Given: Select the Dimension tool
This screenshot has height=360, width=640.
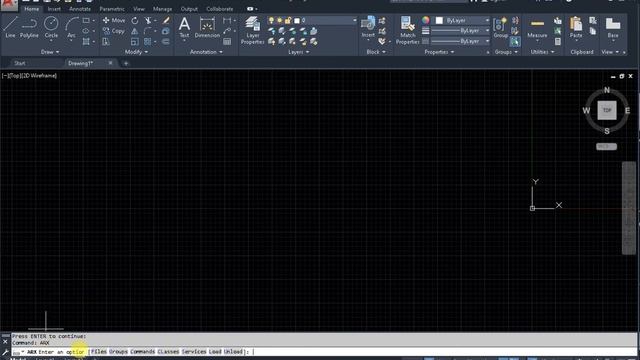Looking at the screenshot, I should (x=207, y=27).
